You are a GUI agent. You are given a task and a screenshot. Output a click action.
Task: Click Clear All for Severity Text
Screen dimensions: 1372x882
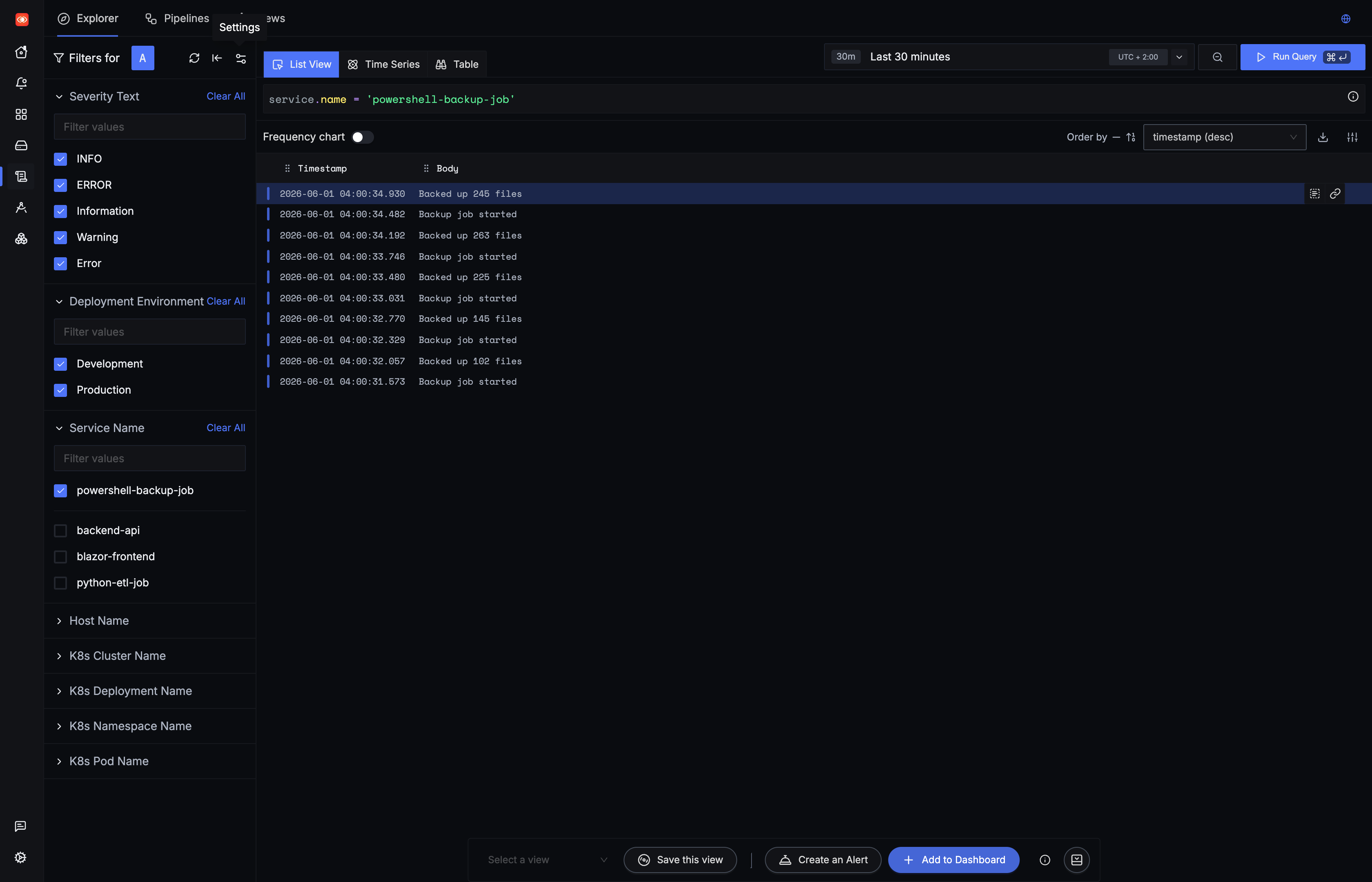point(226,96)
